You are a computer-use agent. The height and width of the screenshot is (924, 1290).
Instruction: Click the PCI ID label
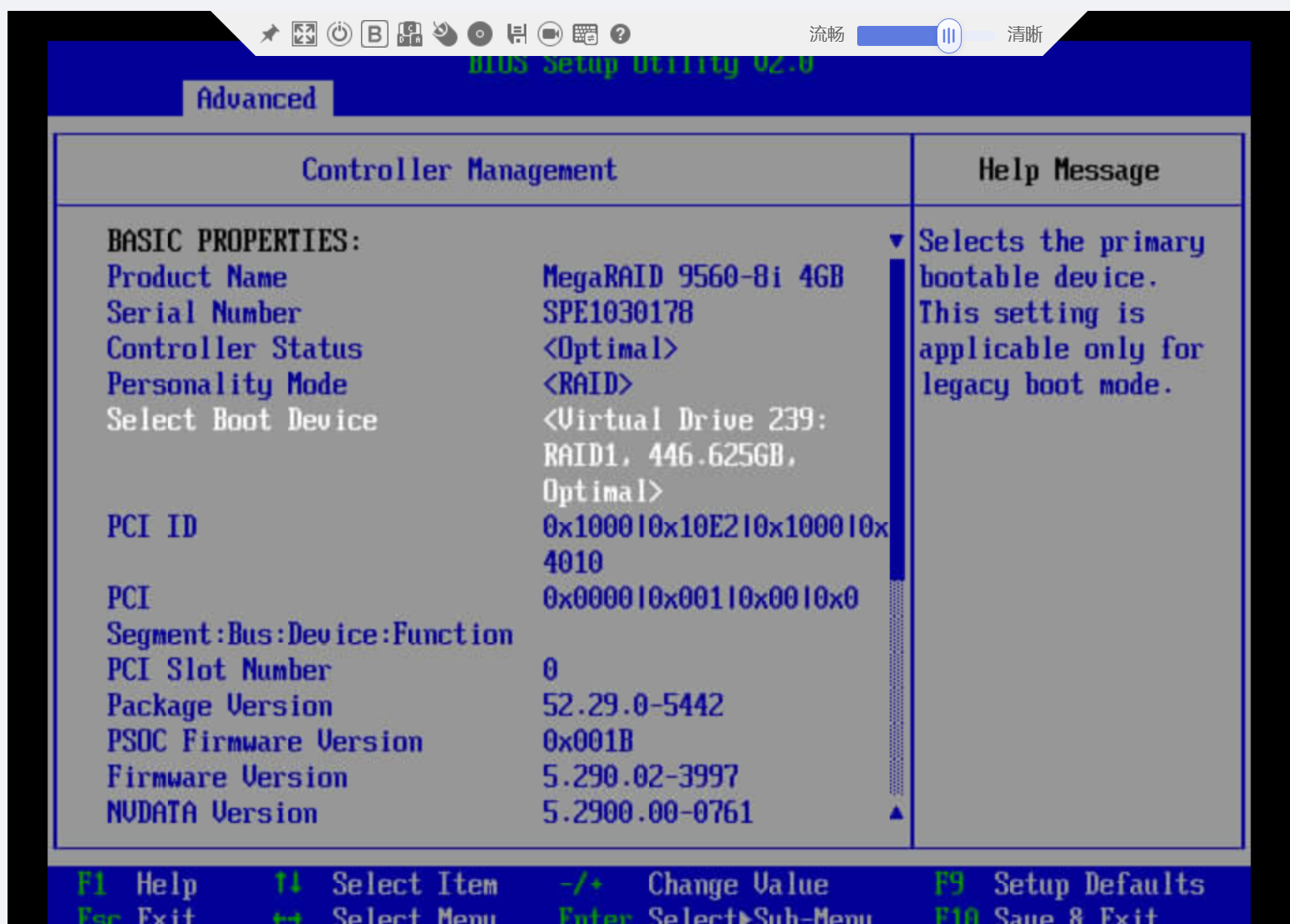pos(152,527)
